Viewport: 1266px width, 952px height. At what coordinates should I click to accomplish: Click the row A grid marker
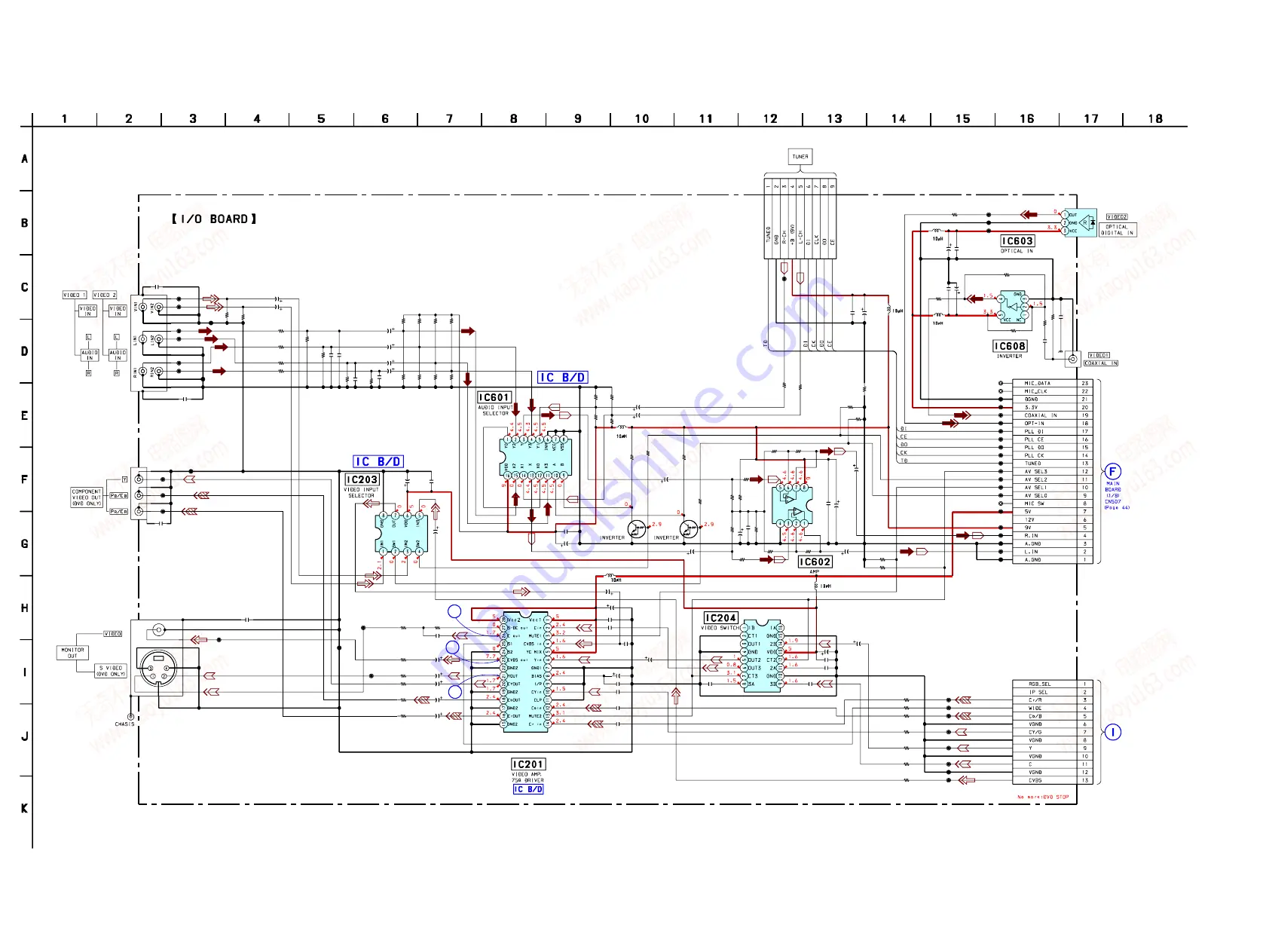[25, 159]
